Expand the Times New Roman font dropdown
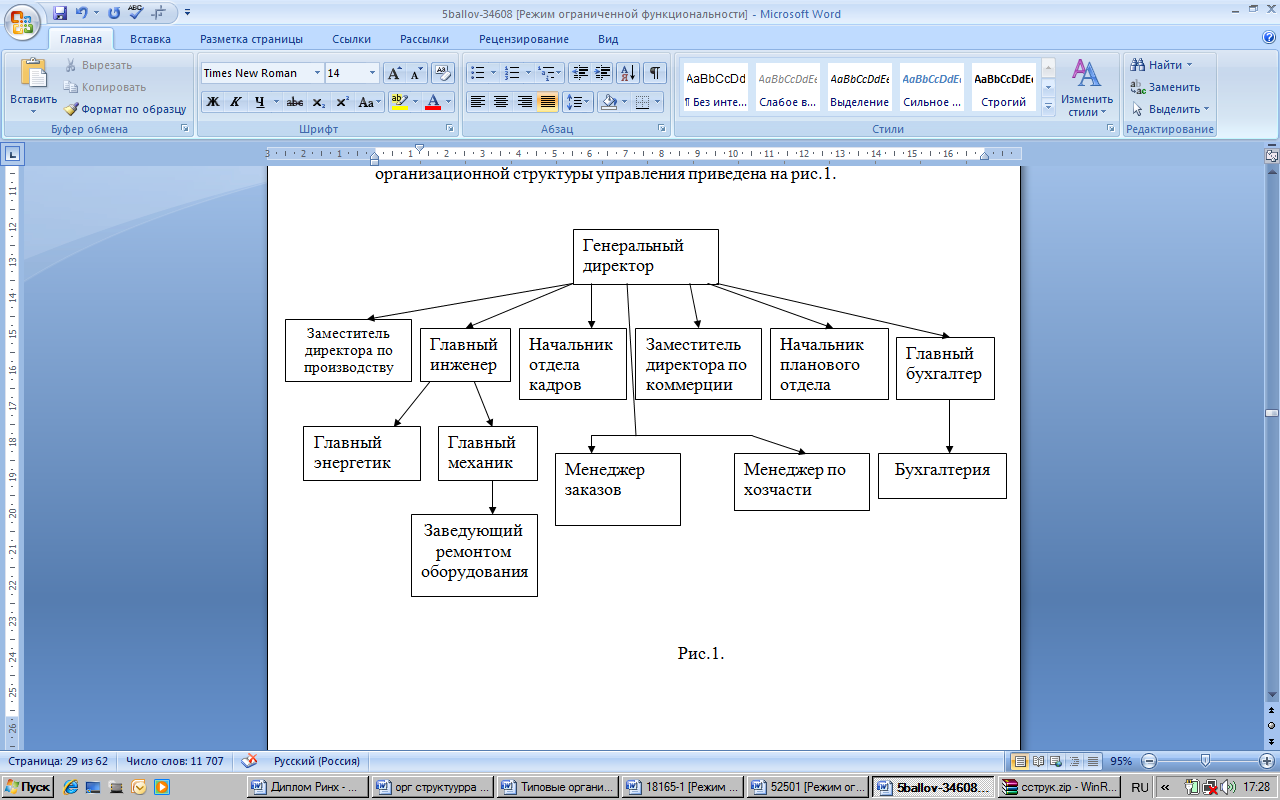Image resolution: width=1280 pixels, height=800 pixels. coord(317,73)
